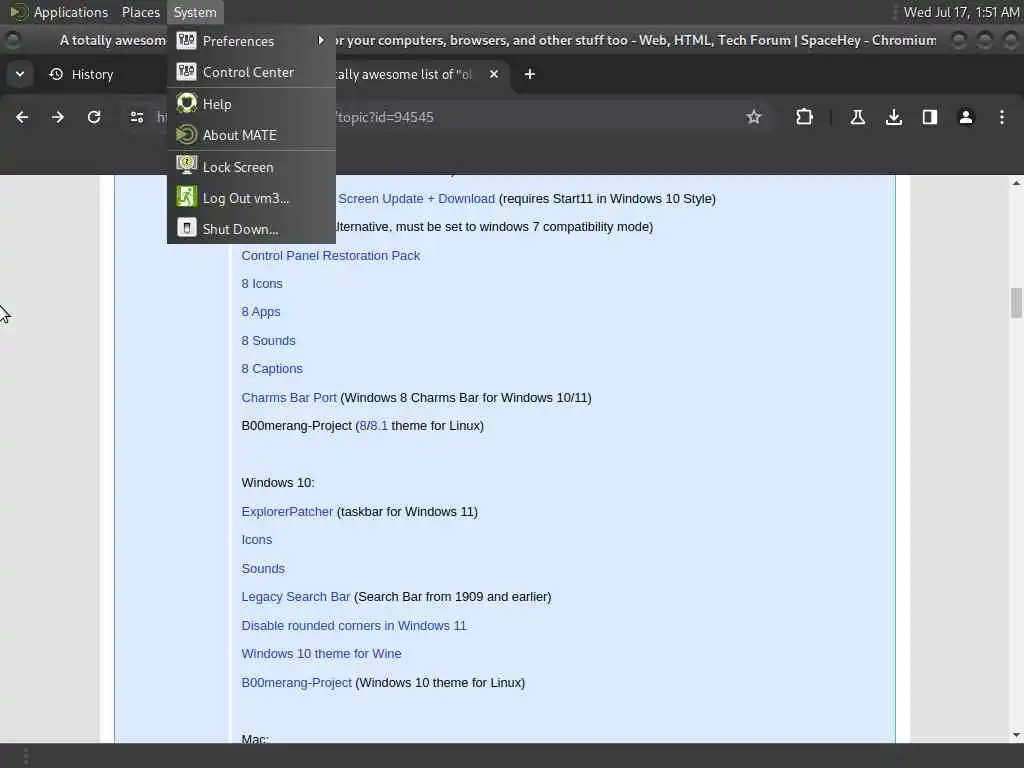1024x768 pixels.
Task: Open Disable rounded corners in Windows 11
Action: [354, 626]
